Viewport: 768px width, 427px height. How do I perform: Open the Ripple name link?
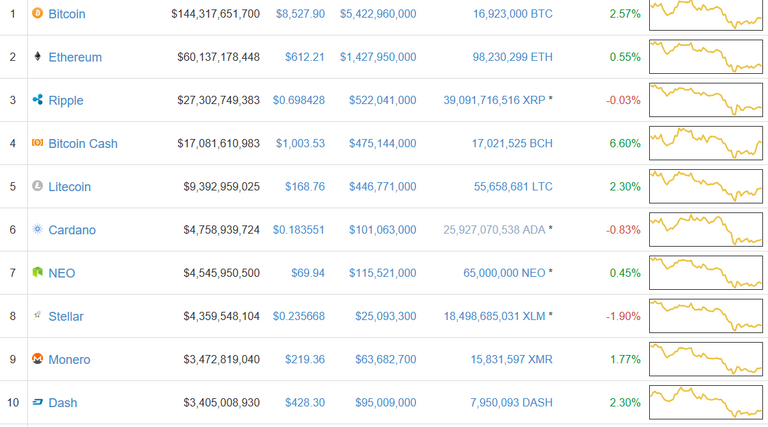click(66, 100)
